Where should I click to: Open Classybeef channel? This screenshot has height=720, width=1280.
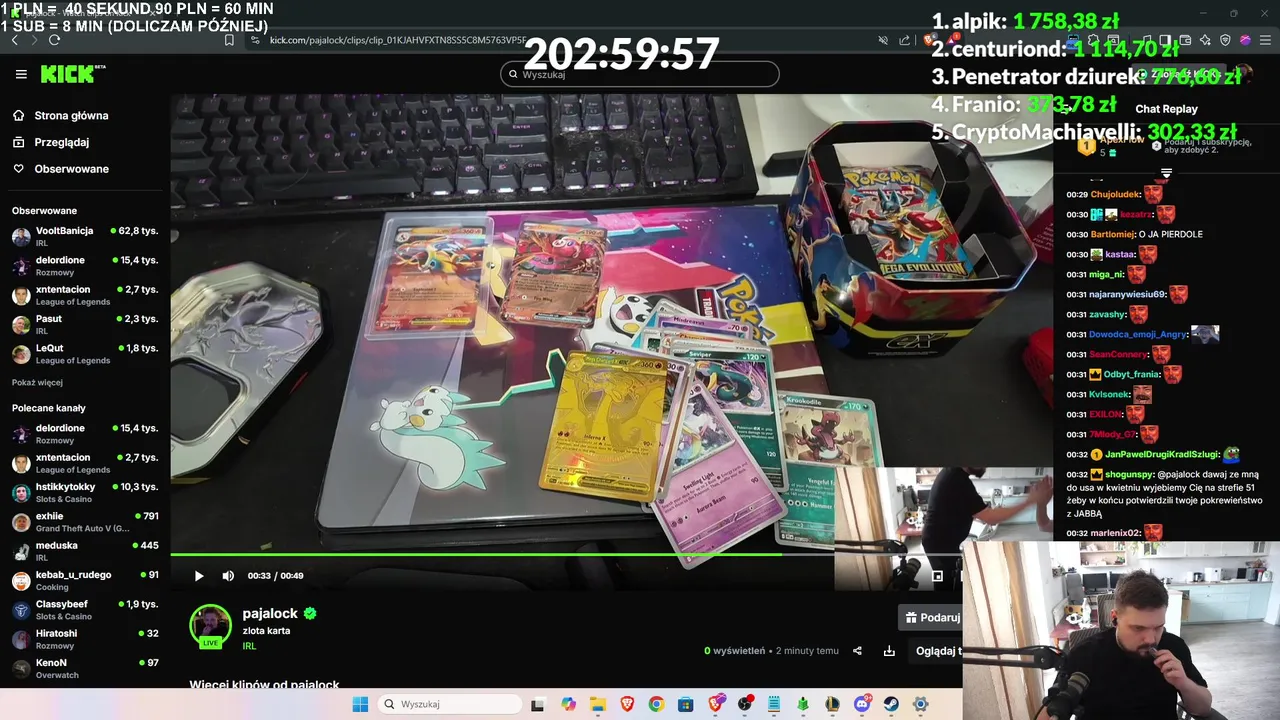coord(85,609)
